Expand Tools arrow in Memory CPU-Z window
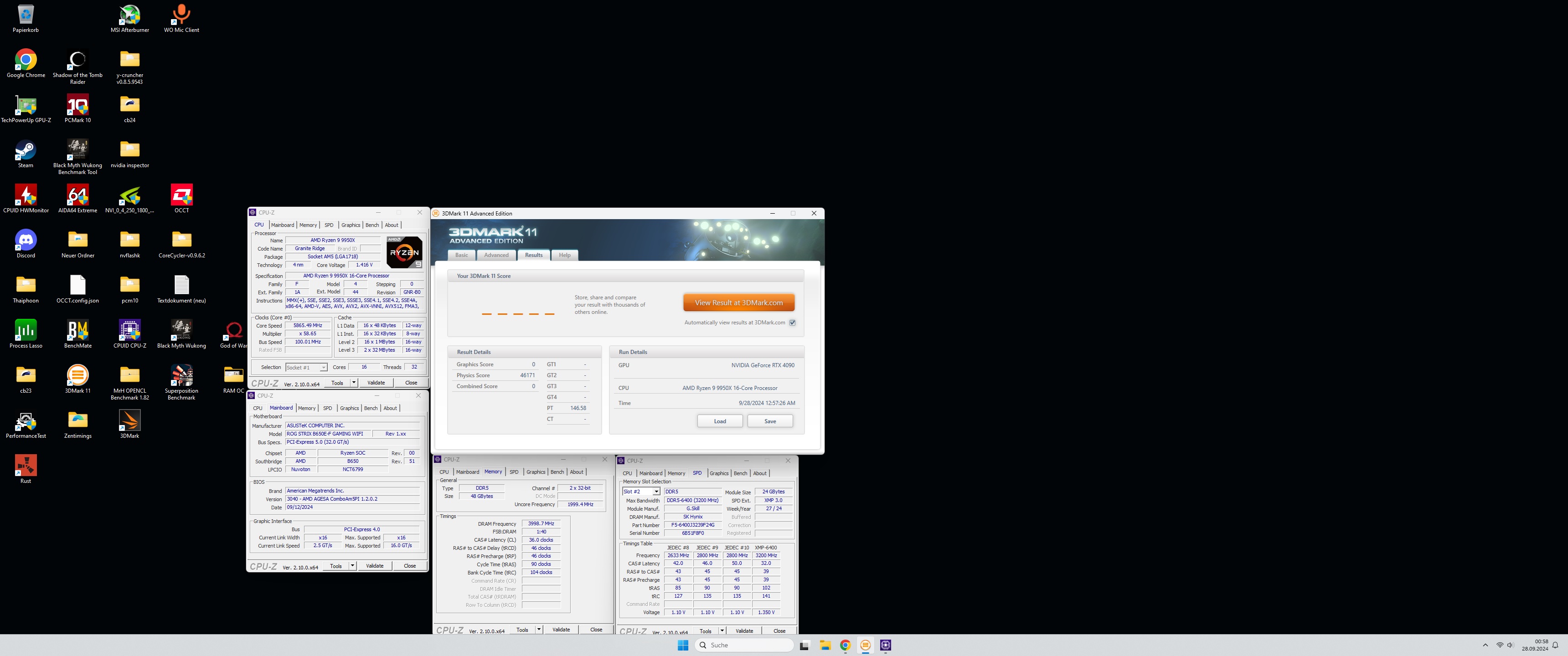The height and width of the screenshot is (656, 1568). tap(539, 630)
